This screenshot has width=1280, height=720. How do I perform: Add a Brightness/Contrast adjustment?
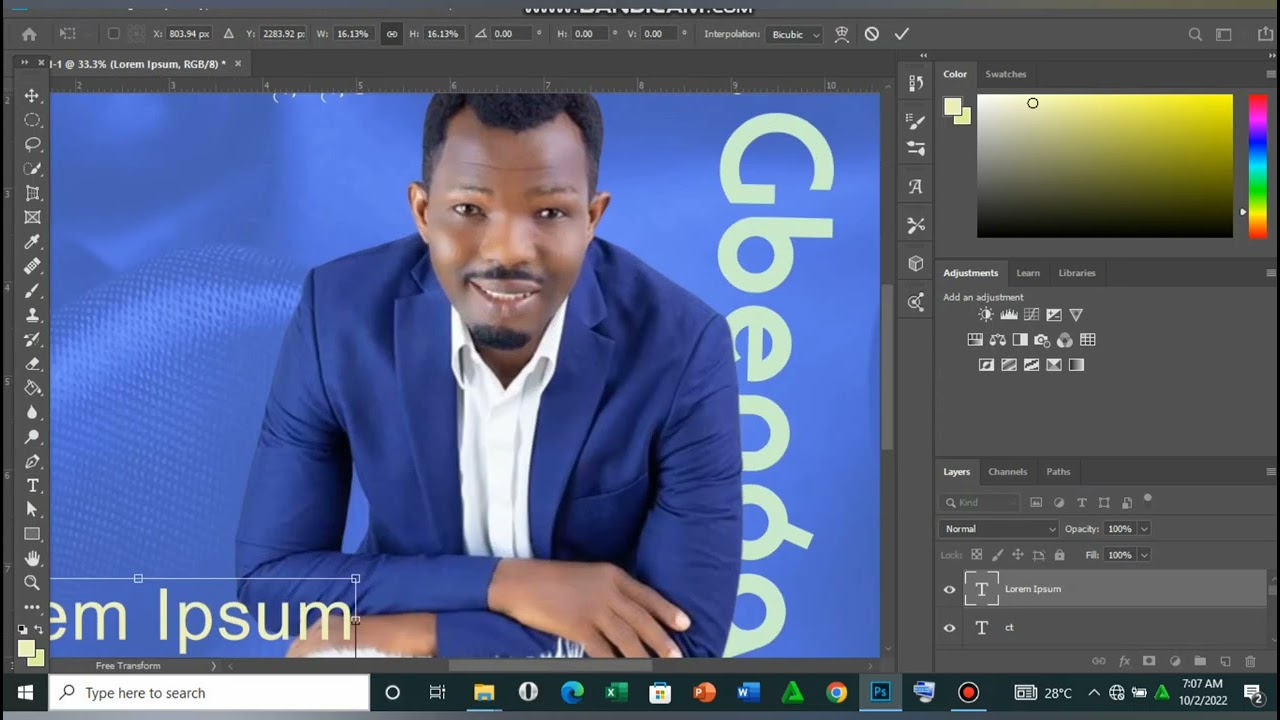pos(986,315)
